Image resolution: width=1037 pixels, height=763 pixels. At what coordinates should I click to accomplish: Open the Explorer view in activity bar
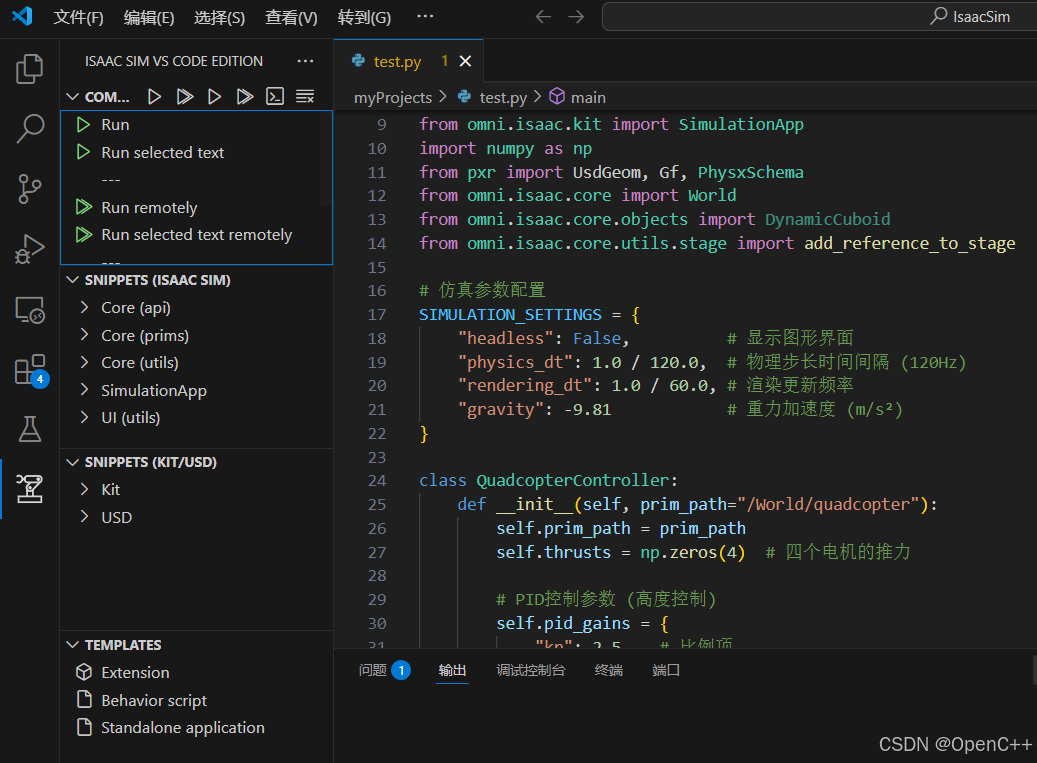(x=29, y=69)
